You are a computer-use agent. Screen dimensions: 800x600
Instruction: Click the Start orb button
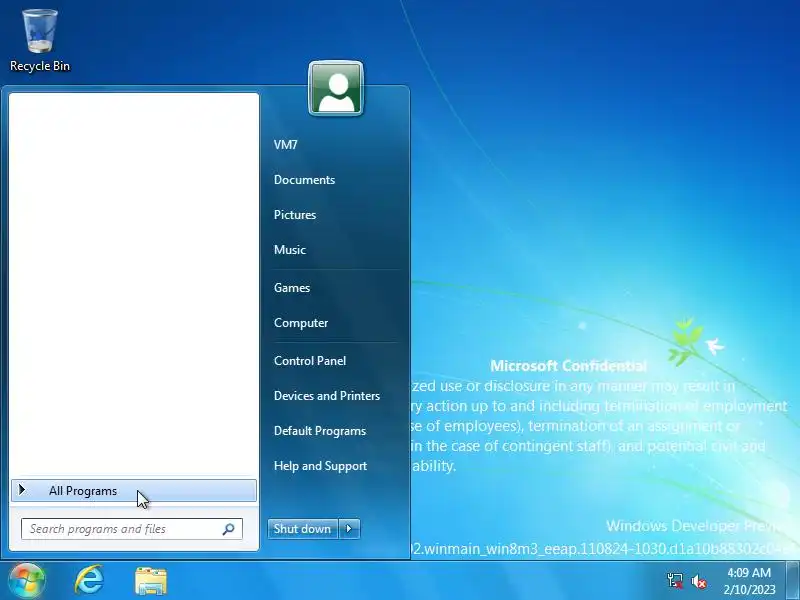tap(26, 580)
